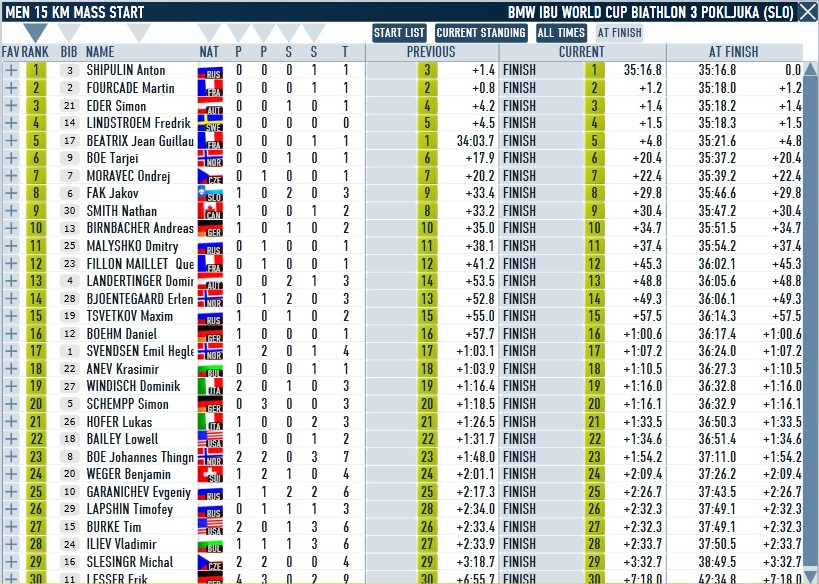Screen dimensions: 819x584
Task: Click SLESINGR Michal name in results
Action: [130, 562]
